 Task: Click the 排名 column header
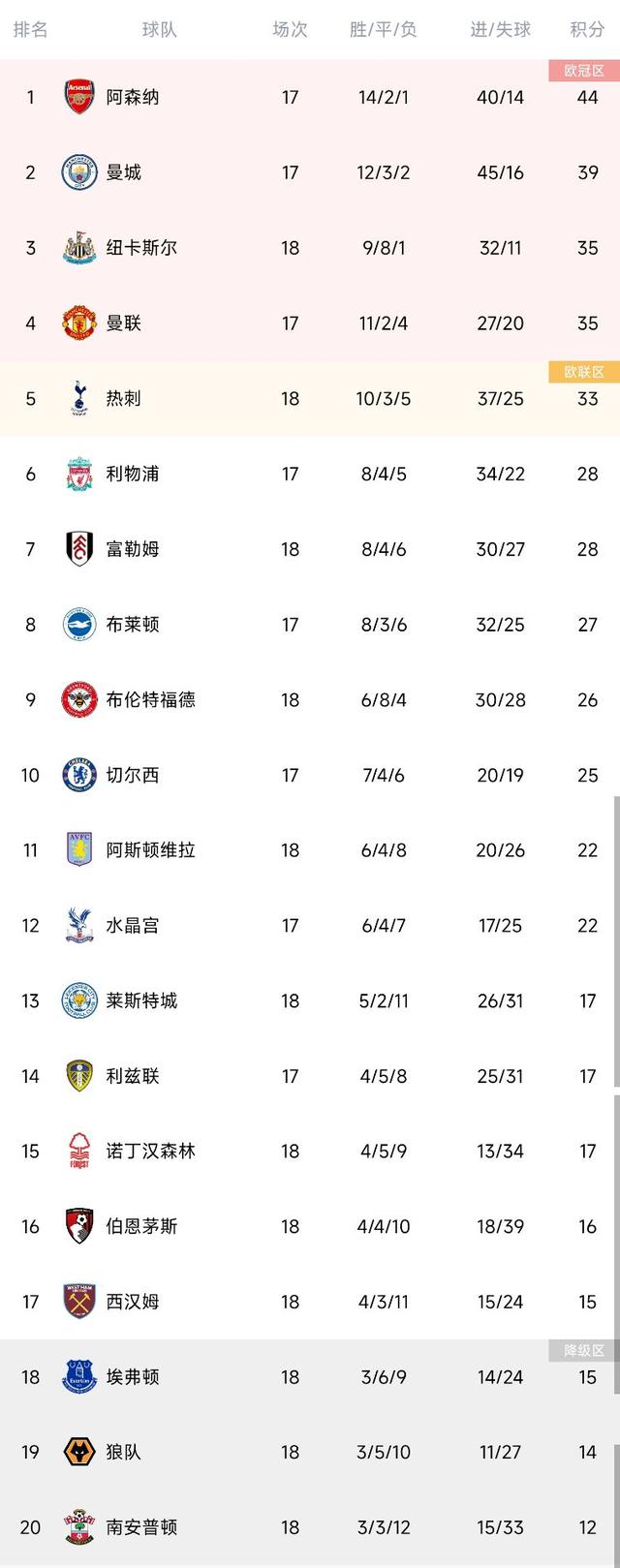[30, 29]
